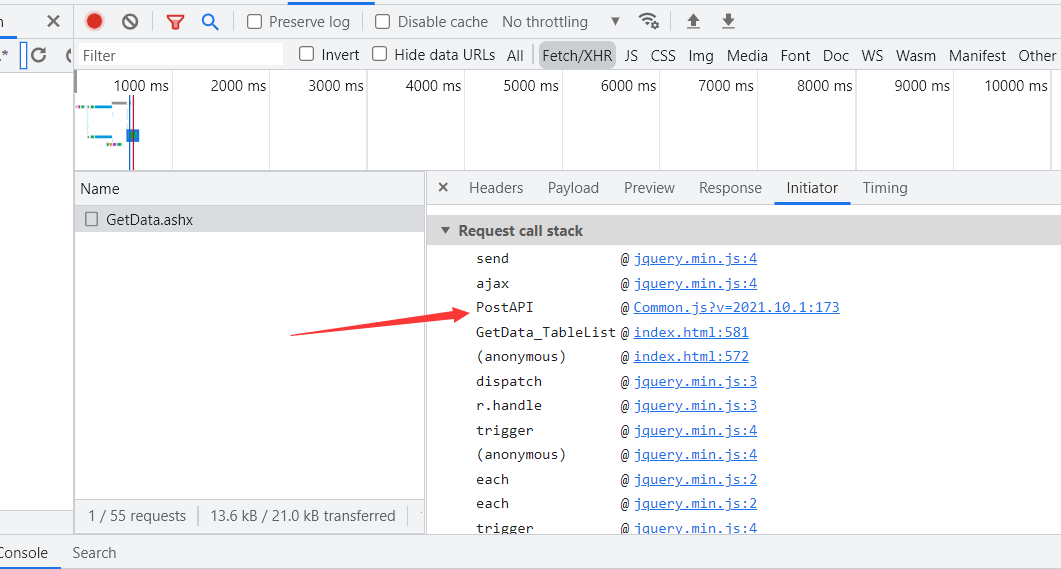
Task: Open network conditions wifi settings icon
Action: coord(648,21)
